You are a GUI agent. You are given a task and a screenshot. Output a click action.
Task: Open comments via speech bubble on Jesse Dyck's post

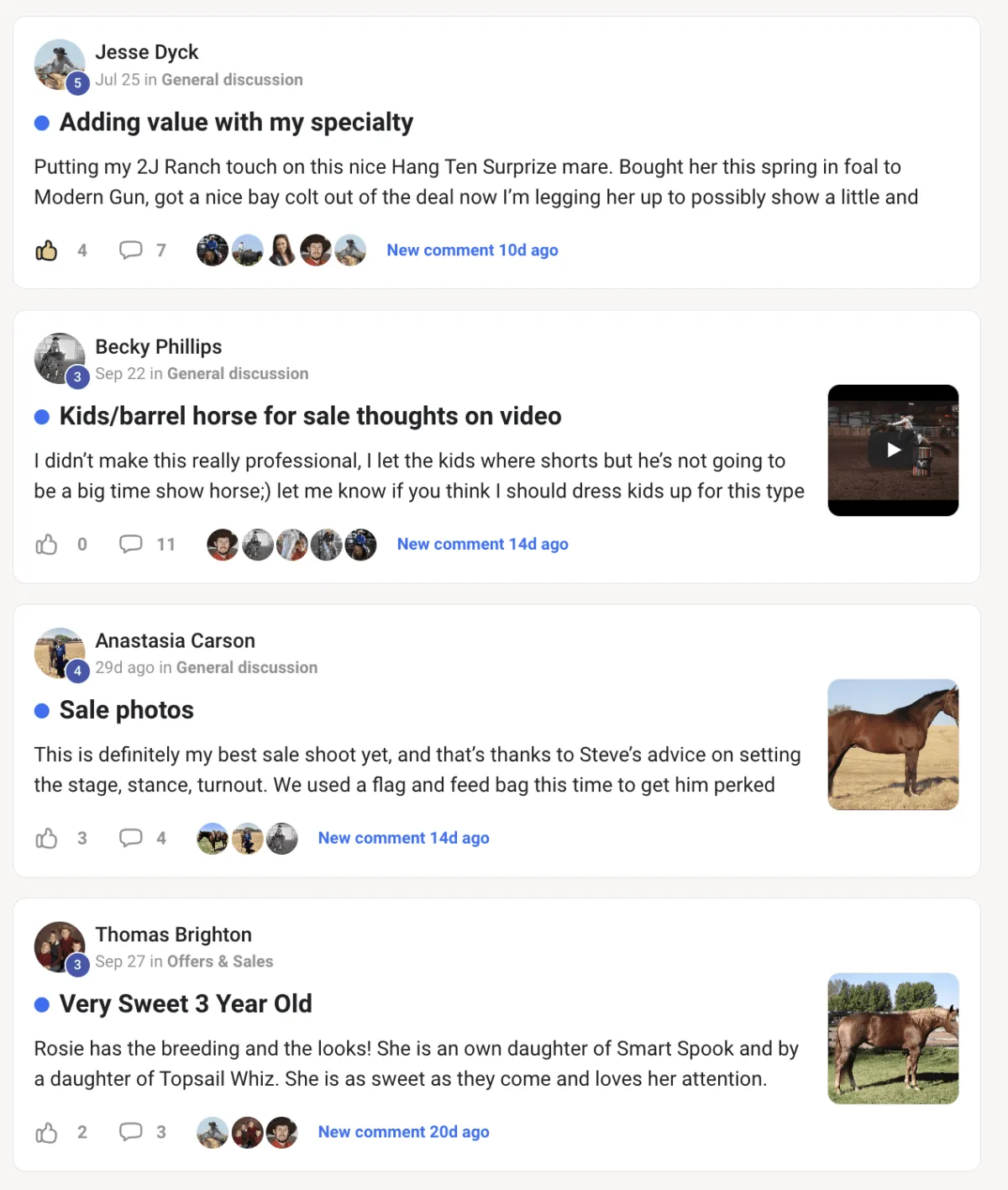tap(131, 250)
